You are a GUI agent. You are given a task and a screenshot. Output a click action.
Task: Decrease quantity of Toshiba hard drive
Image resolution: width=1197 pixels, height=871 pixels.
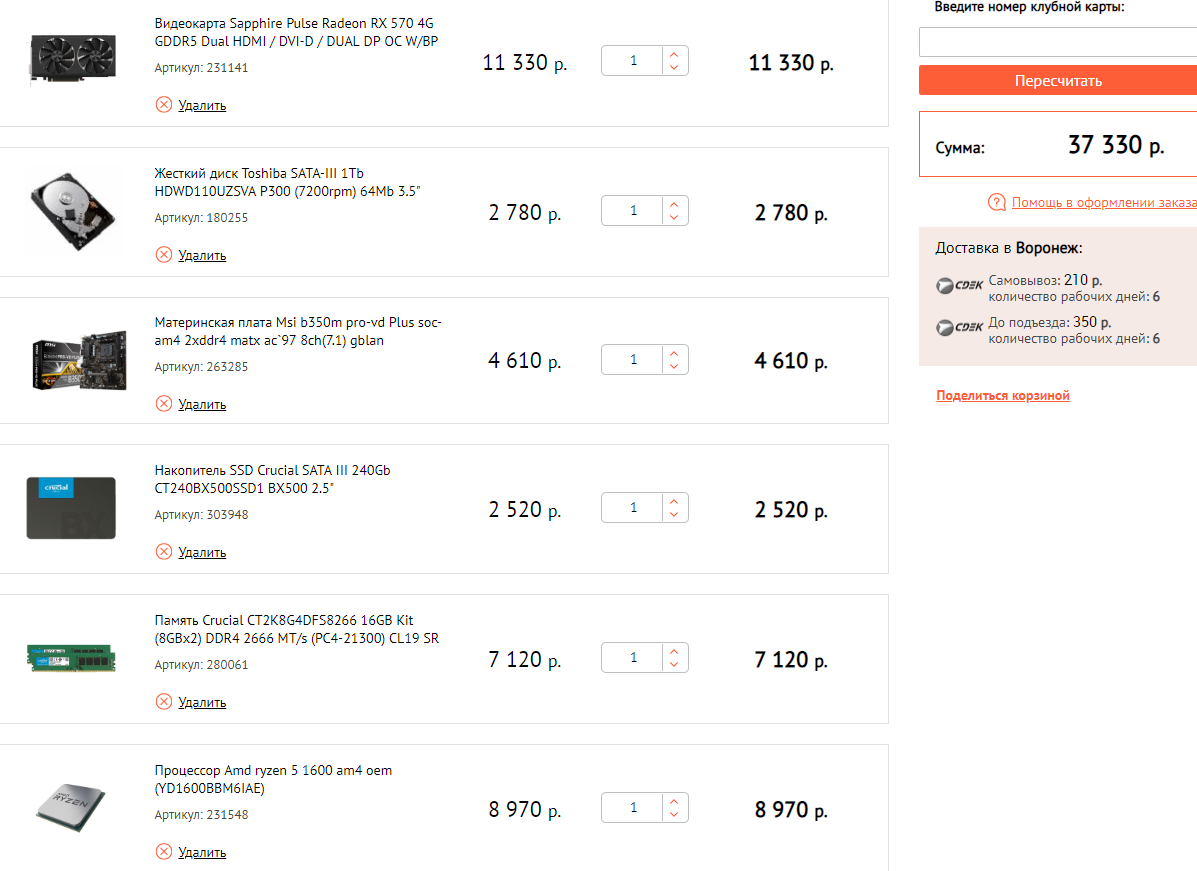674,218
